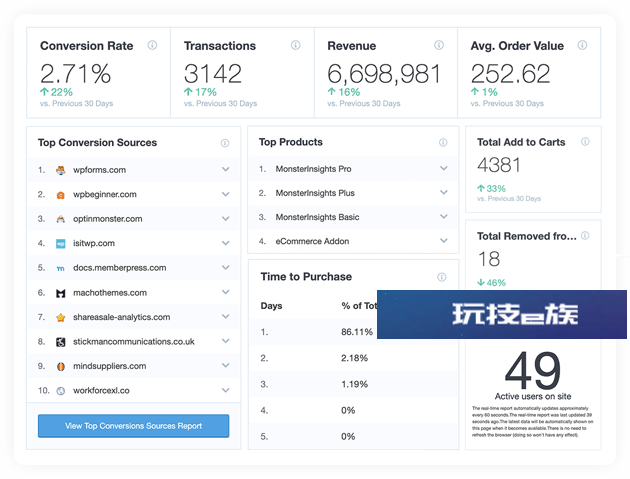Click the isitwp.com favicon

(61, 244)
